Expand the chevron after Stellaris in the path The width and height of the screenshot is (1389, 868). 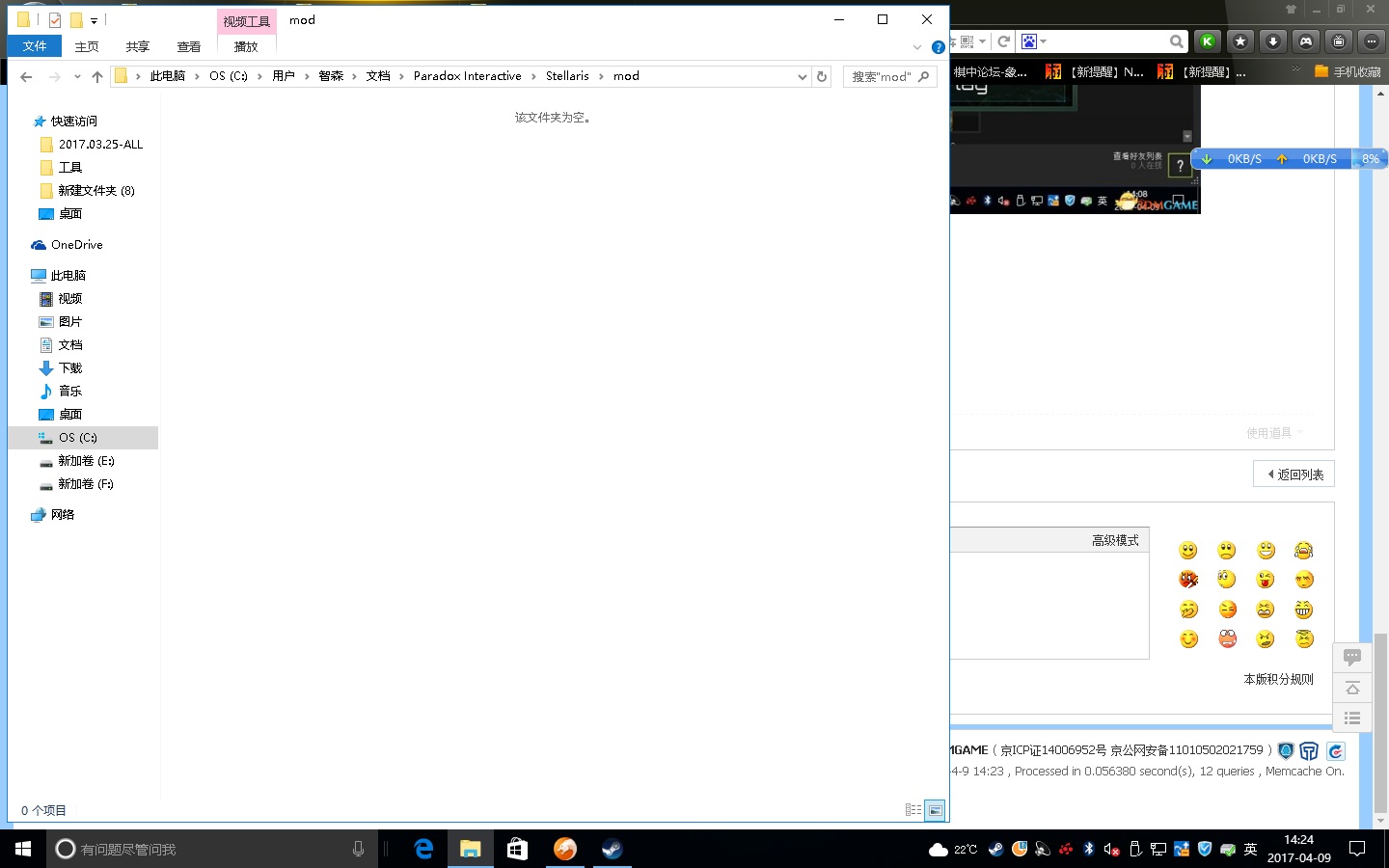click(x=601, y=76)
